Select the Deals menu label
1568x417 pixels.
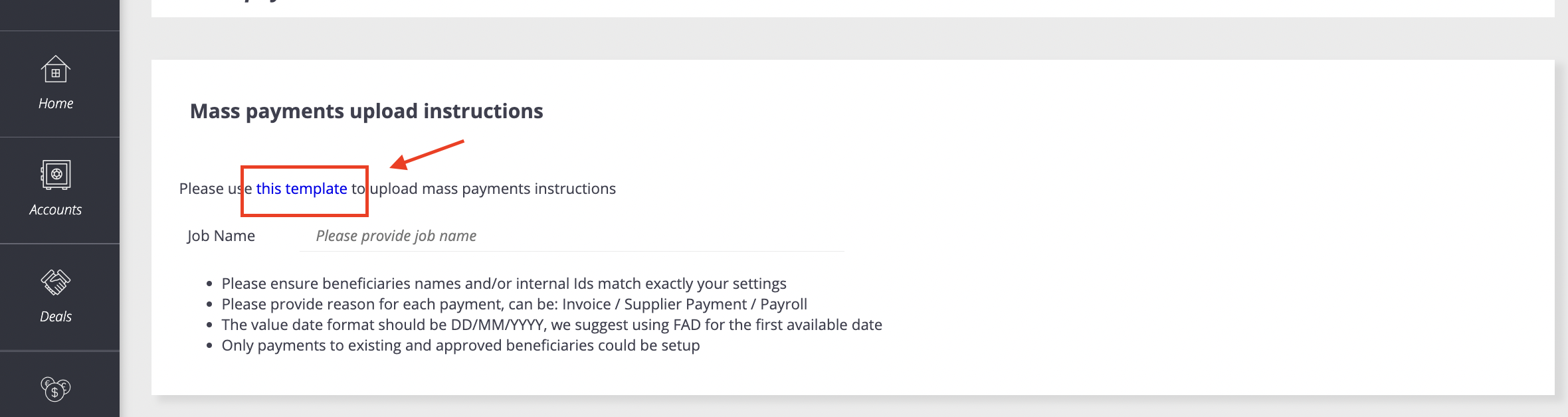click(x=56, y=317)
